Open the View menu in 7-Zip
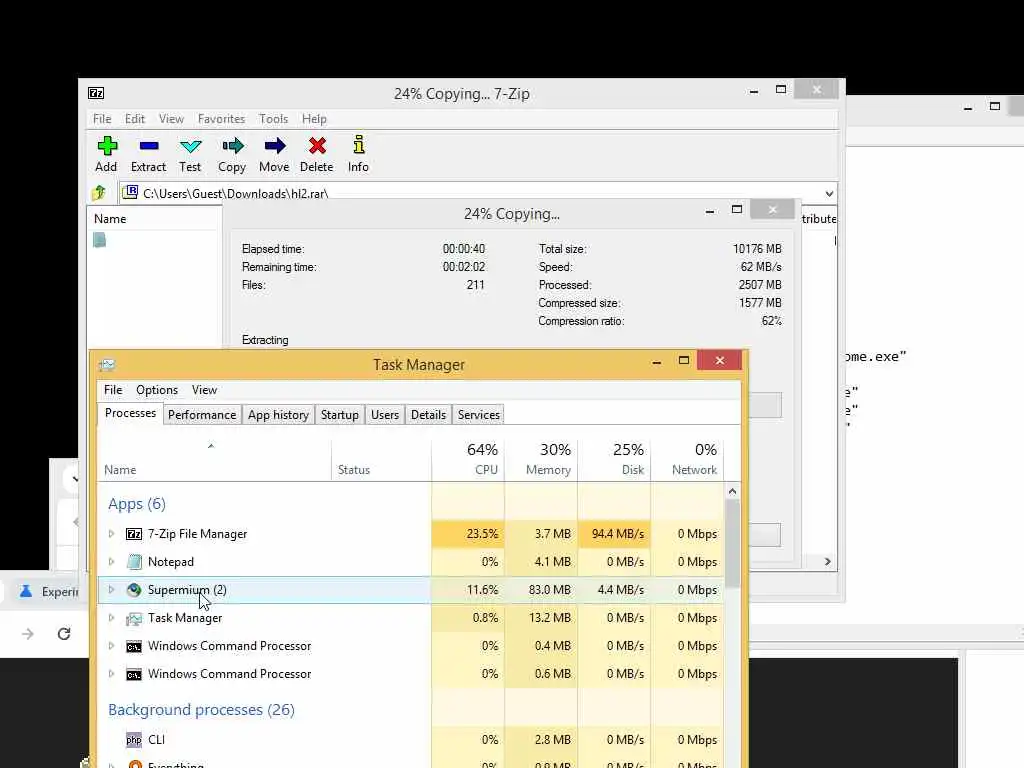 171,119
